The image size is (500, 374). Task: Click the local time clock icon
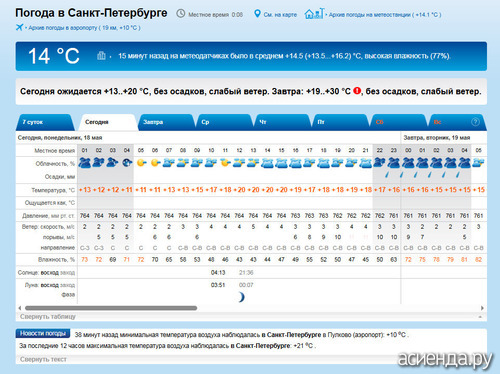(x=181, y=13)
